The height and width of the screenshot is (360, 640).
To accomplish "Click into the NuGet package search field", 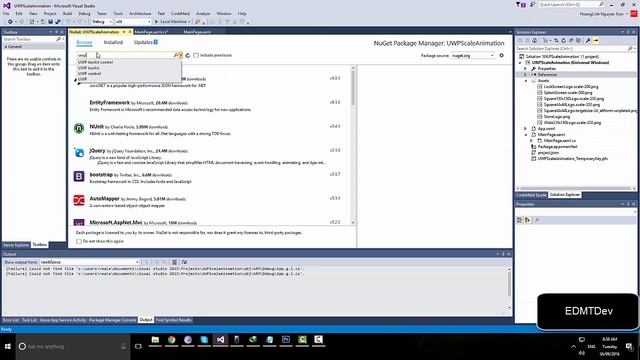I will pyautogui.click(x=125, y=55).
